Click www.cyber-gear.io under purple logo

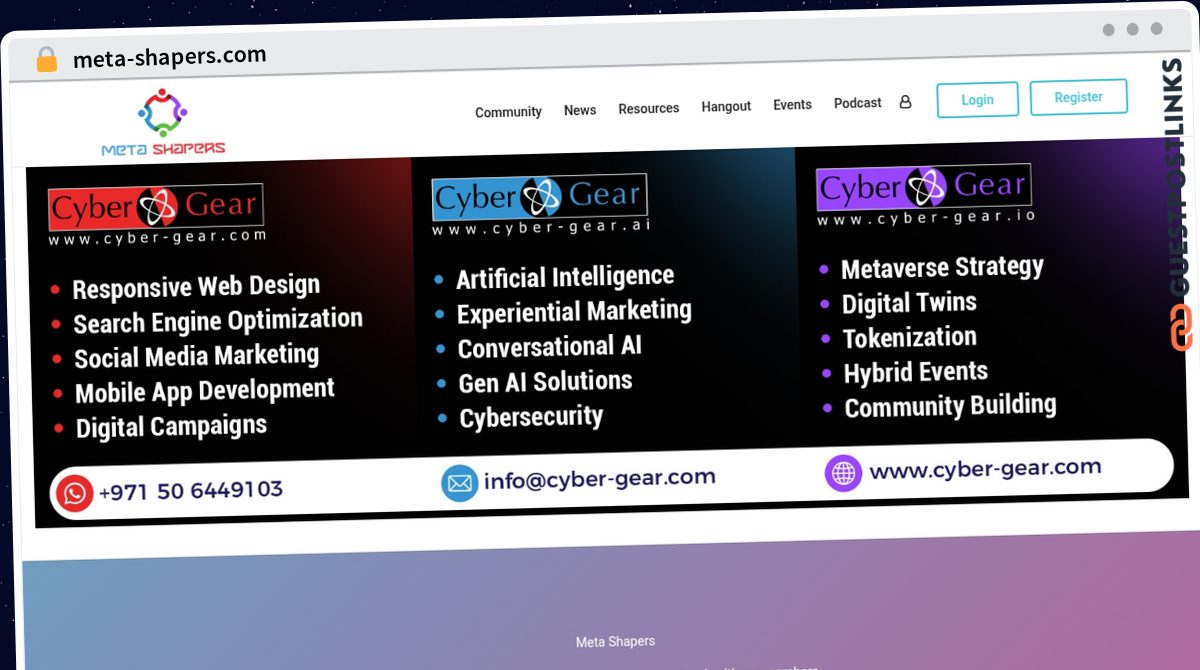click(x=926, y=216)
